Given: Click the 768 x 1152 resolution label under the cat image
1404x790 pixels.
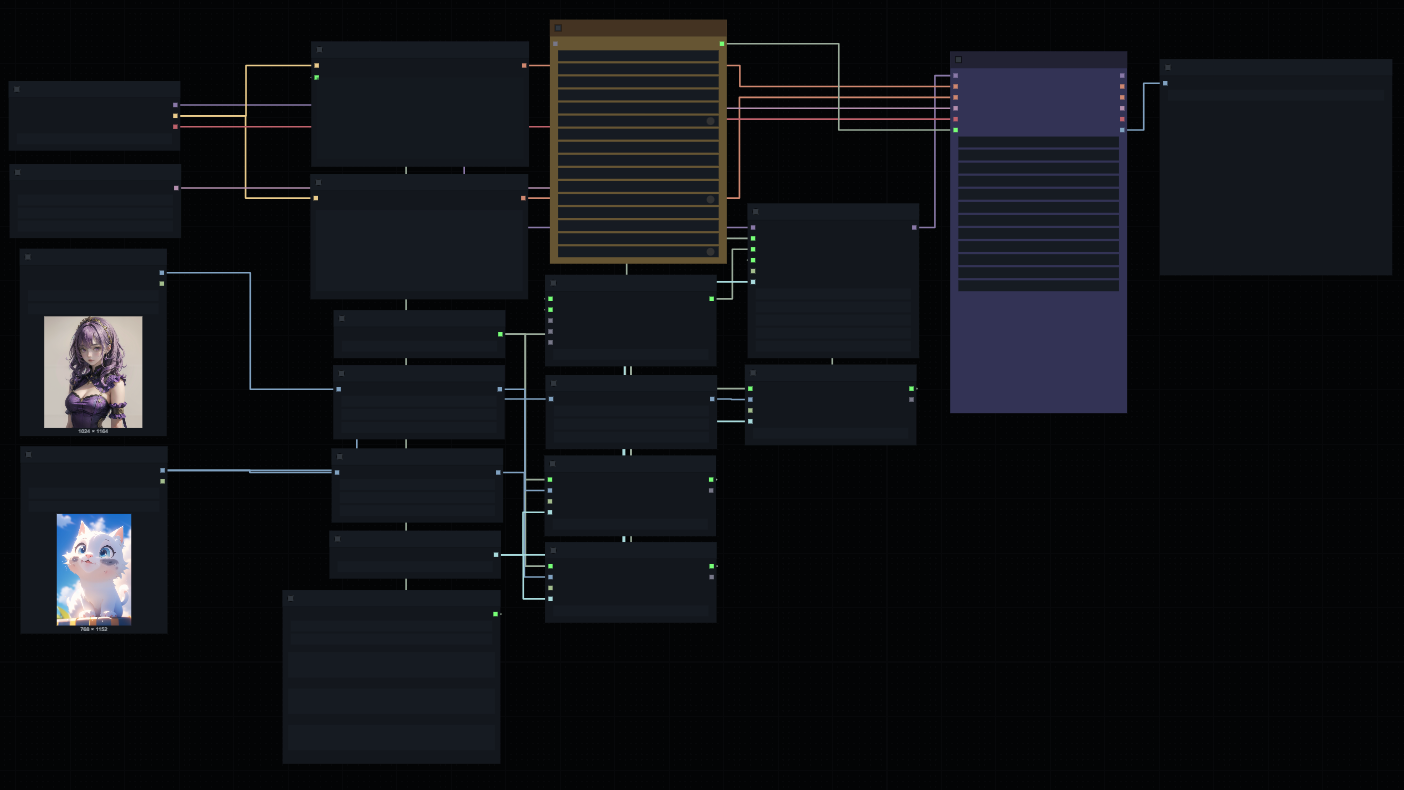Looking at the screenshot, I should pos(93,630).
